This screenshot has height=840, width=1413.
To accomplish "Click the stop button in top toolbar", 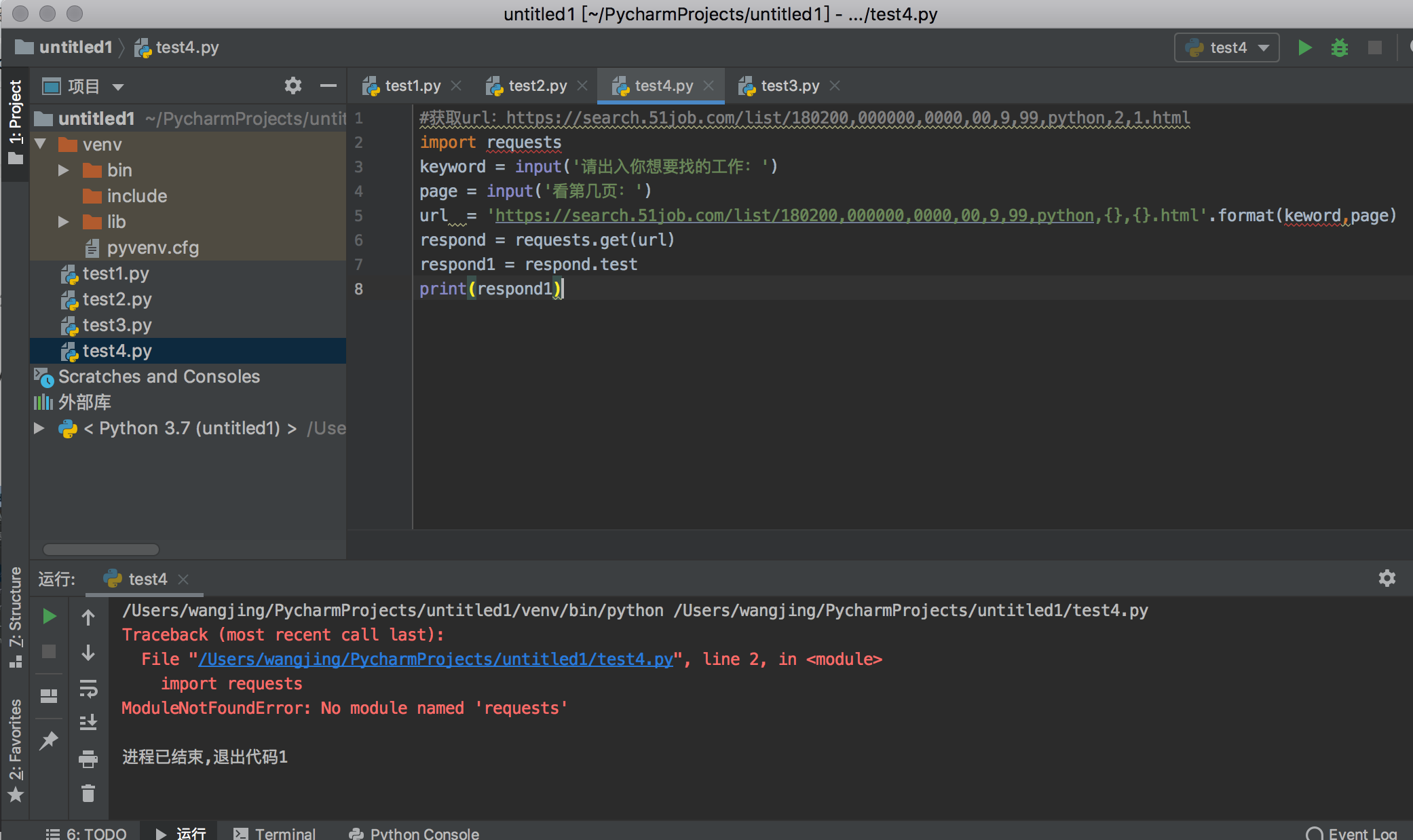I will (x=1375, y=47).
